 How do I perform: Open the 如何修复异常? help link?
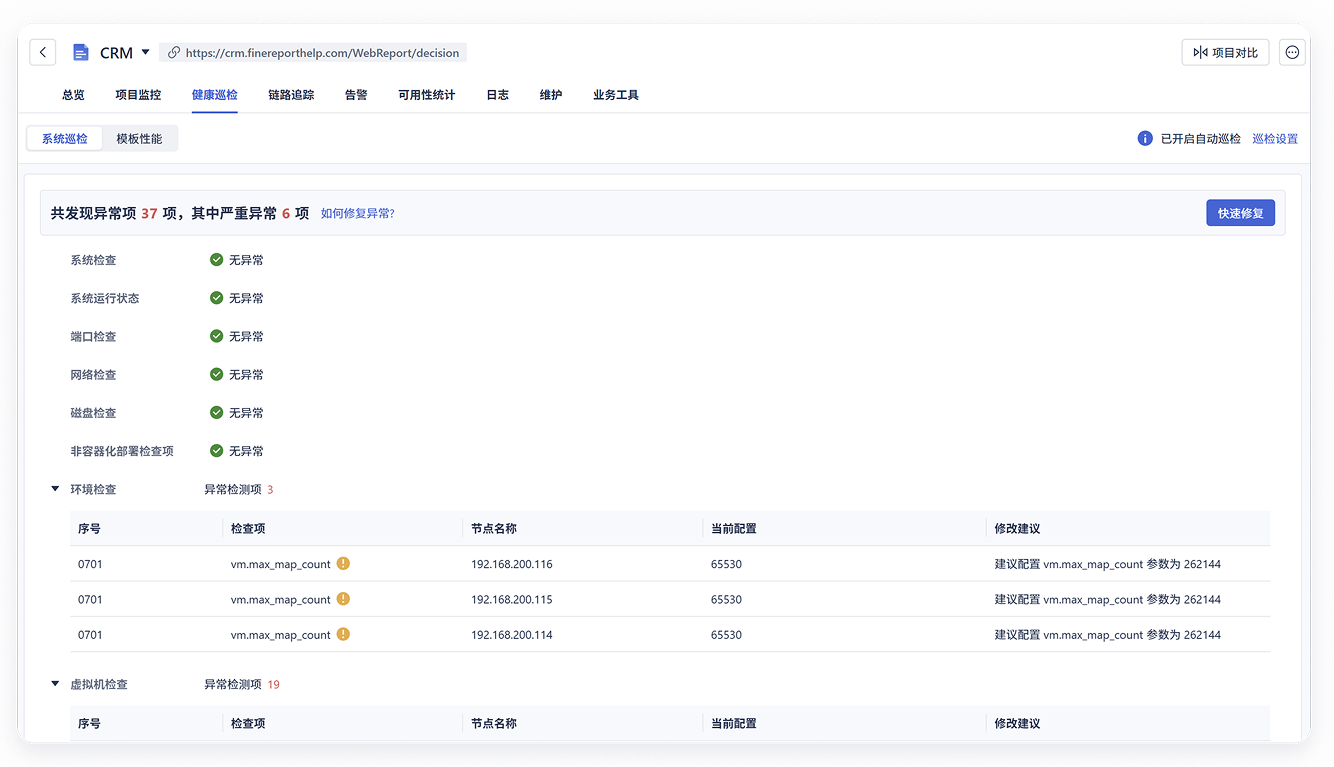357,213
